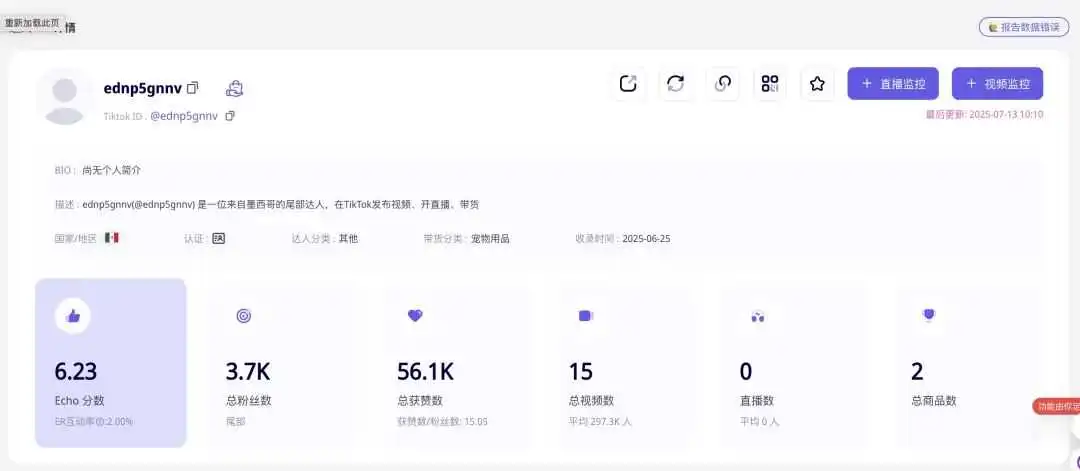
Task: Click the 平均 297.3K 人 text
Action: tap(600, 421)
